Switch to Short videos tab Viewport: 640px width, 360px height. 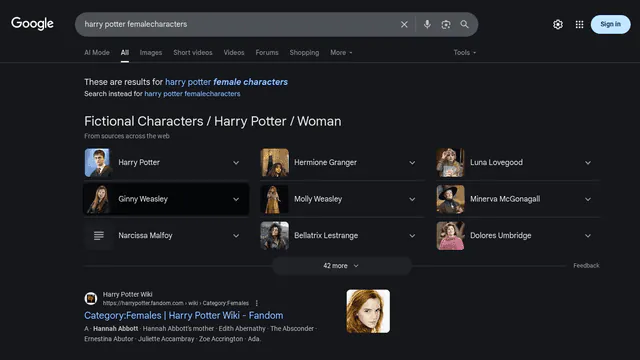click(x=193, y=53)
